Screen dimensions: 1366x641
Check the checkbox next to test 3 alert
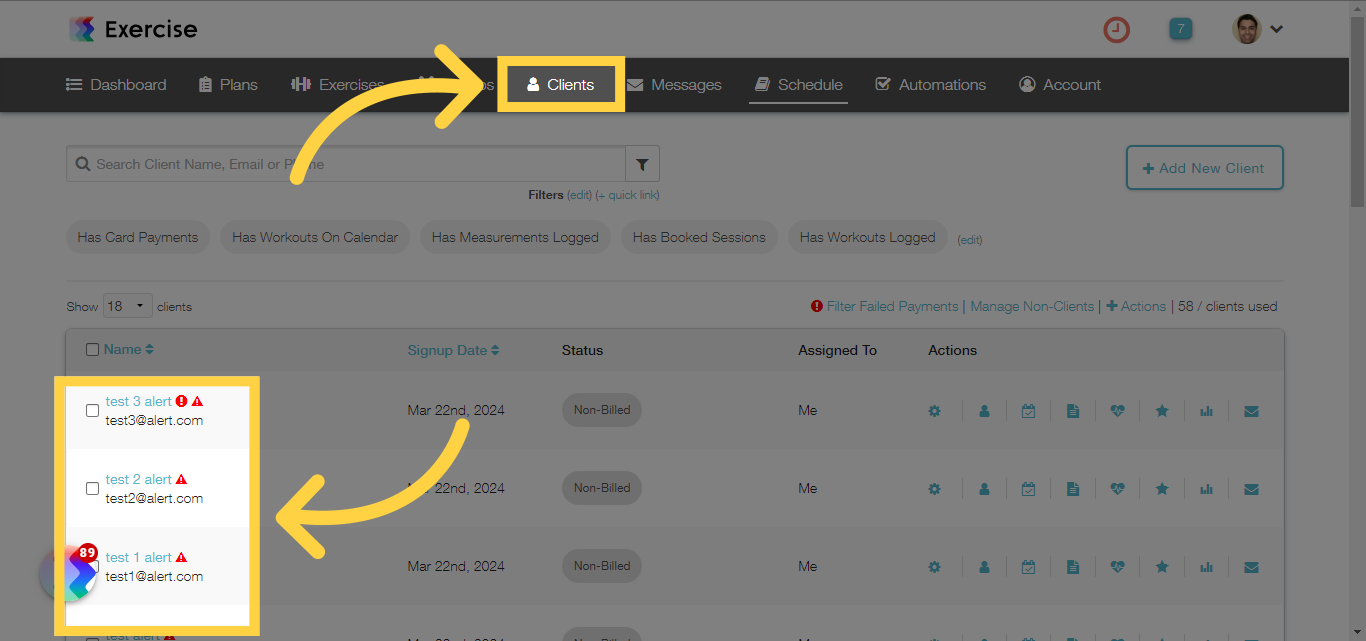[x=92, y=410]
